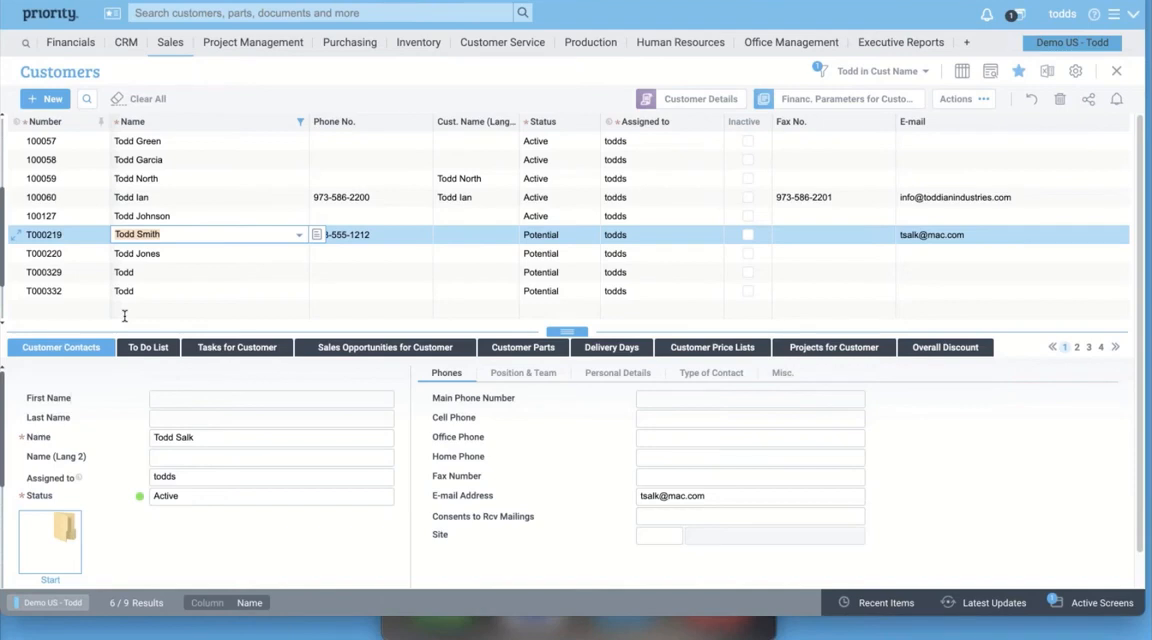Click the Start link under folder thumbnail
Viewport: 1152px width, 640px height.
[50, 580]
